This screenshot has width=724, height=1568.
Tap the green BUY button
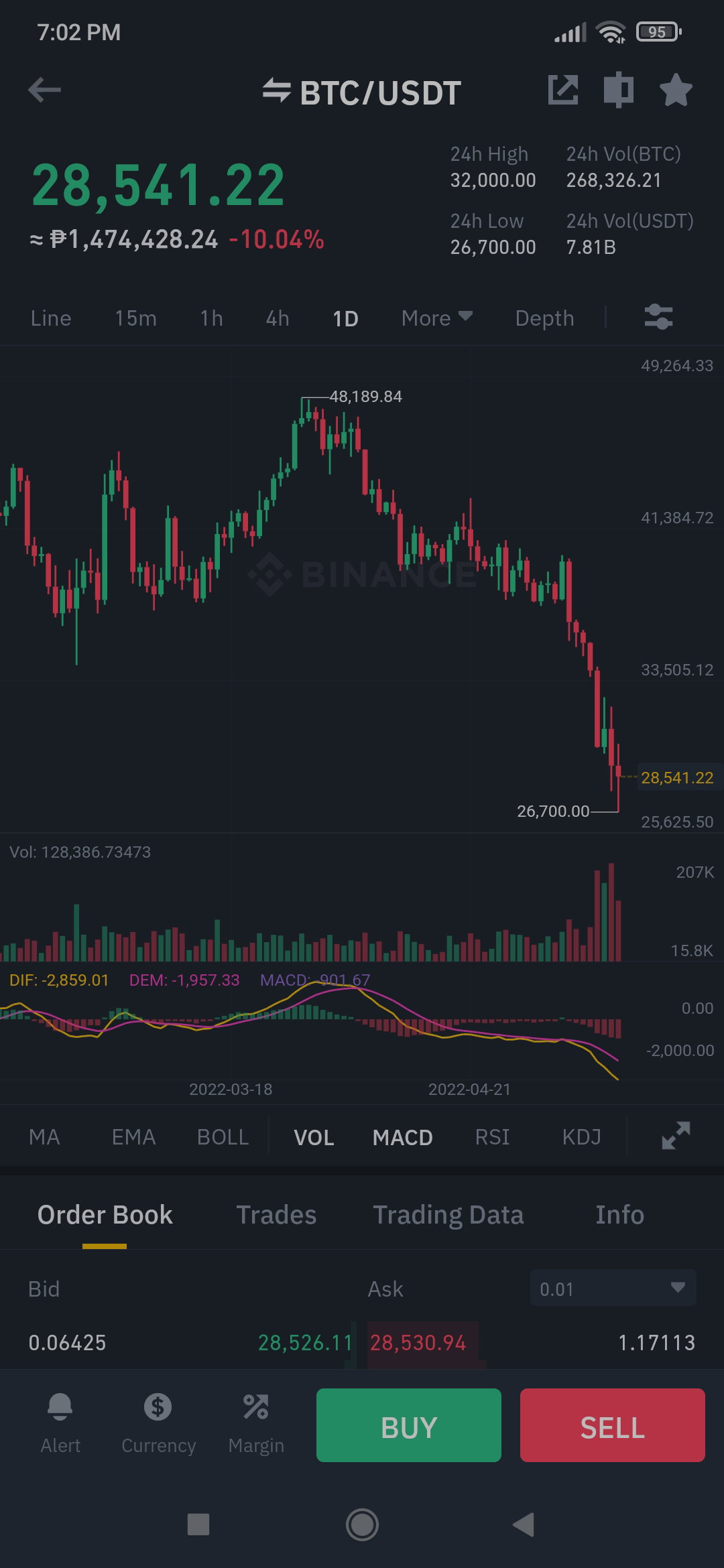409,1425
